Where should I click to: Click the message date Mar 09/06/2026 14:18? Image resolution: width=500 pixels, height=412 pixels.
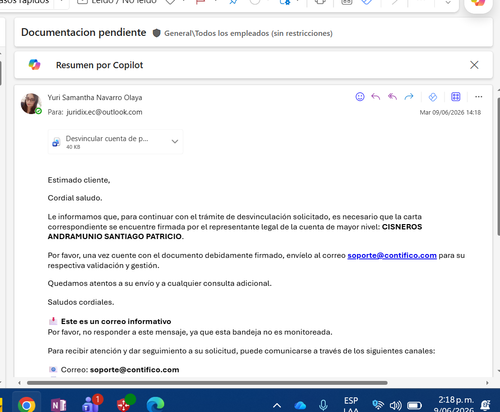click(x=450, y=112)
